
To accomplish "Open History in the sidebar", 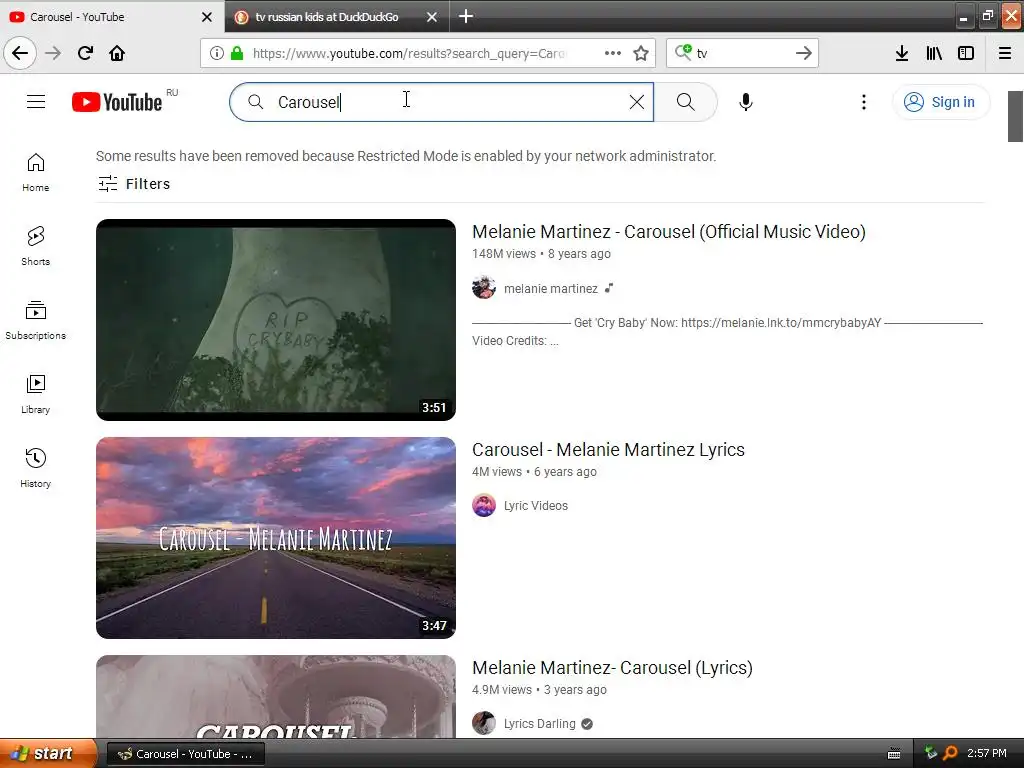I will tap(36, 468).
